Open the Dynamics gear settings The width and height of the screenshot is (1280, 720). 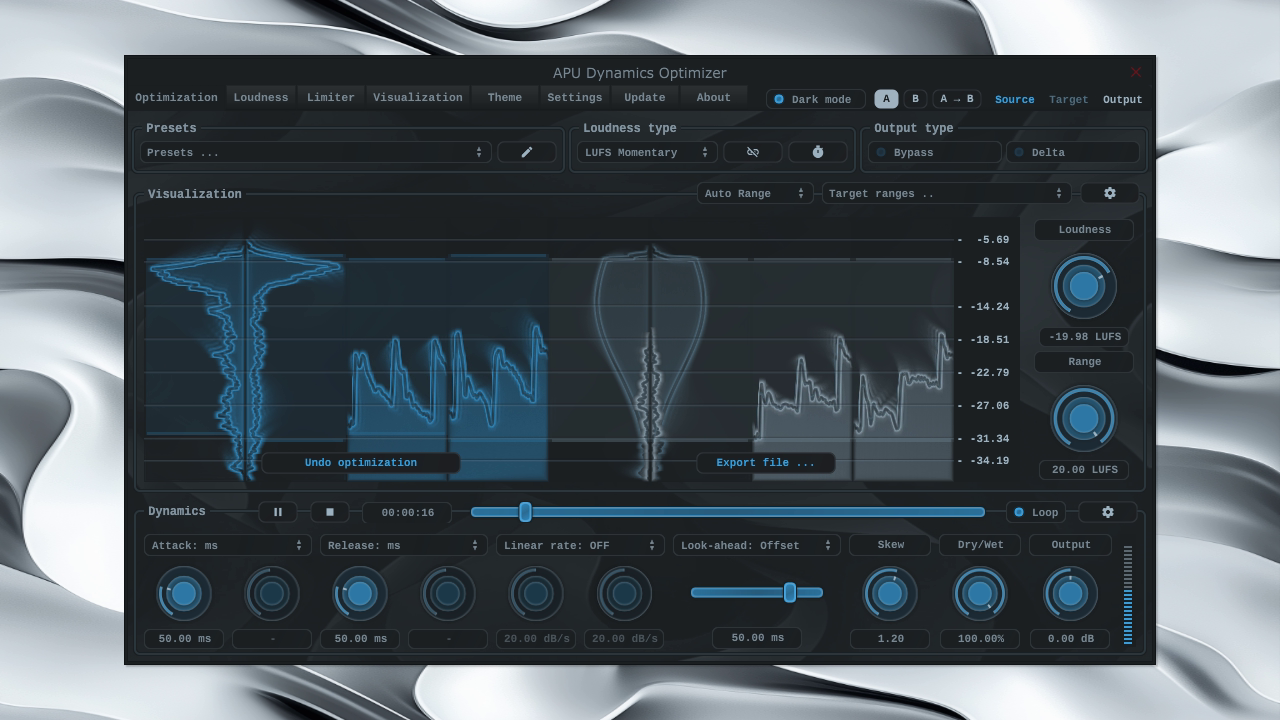(1108, 512)
